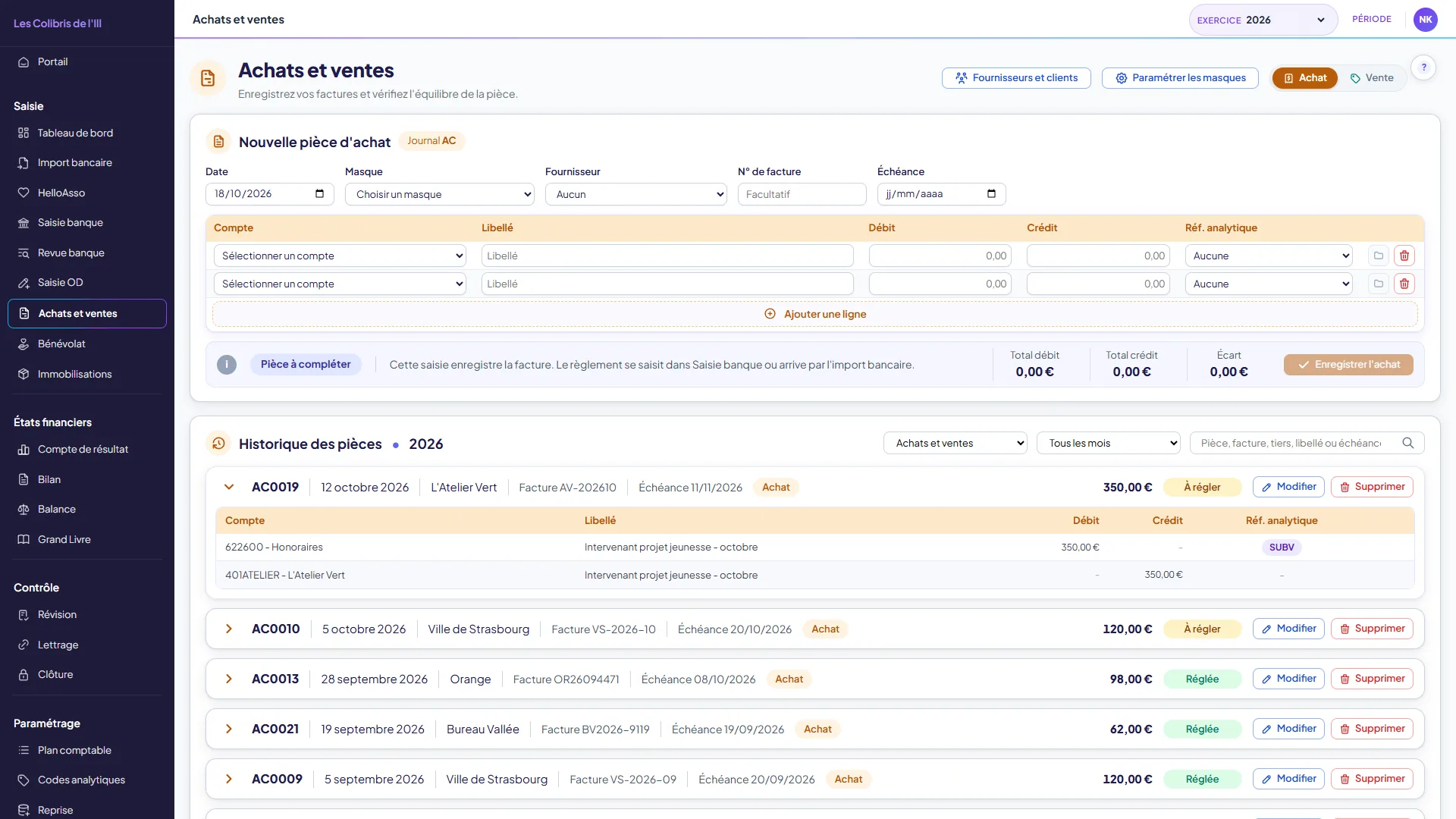Collapse the AC0019 entry chevron

click(x=229, y=487)
